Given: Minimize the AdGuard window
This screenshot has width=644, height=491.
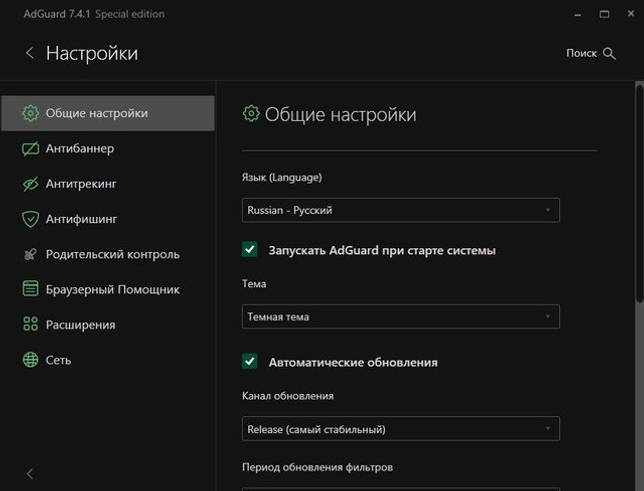Looking at the screenshot, I should [578, 14].
